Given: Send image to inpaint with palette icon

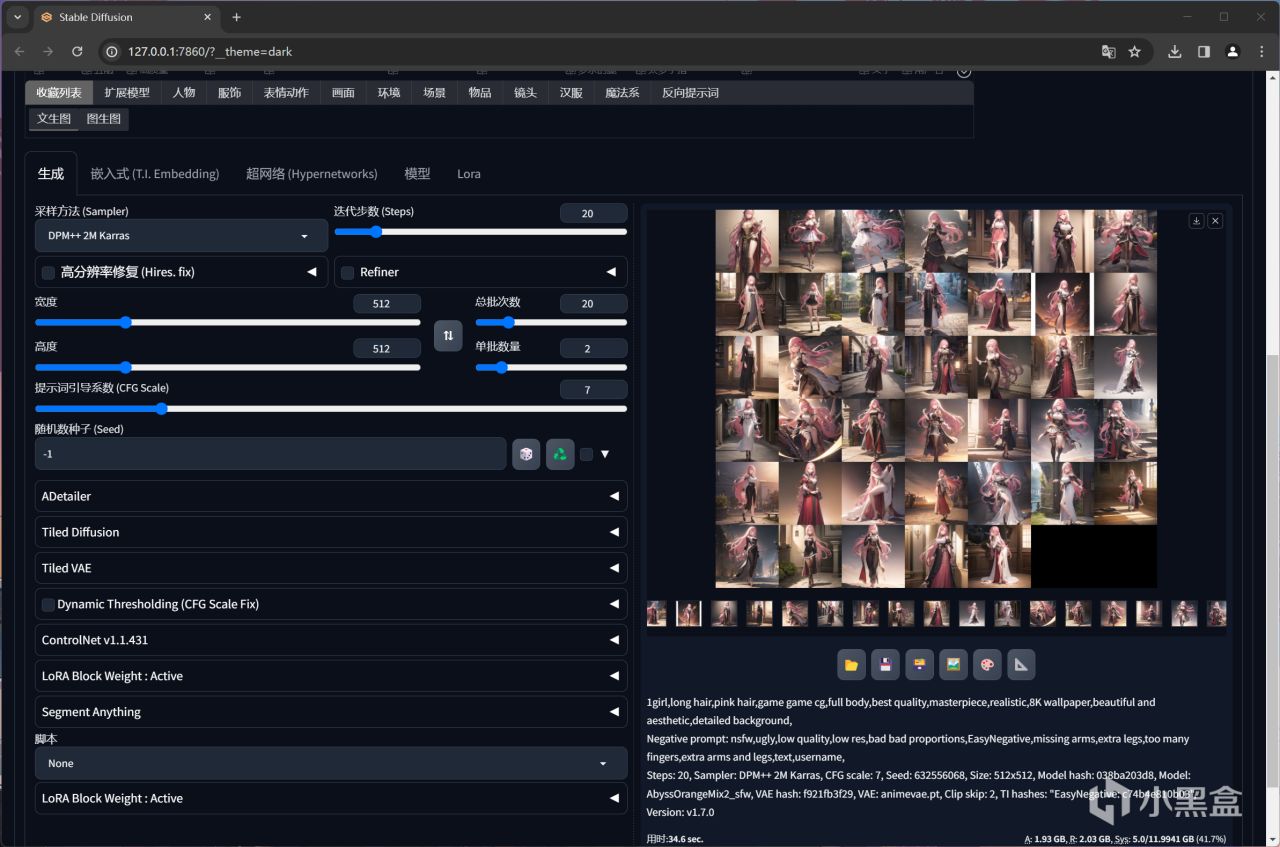Looking at the screenshot, I should 986,664.
